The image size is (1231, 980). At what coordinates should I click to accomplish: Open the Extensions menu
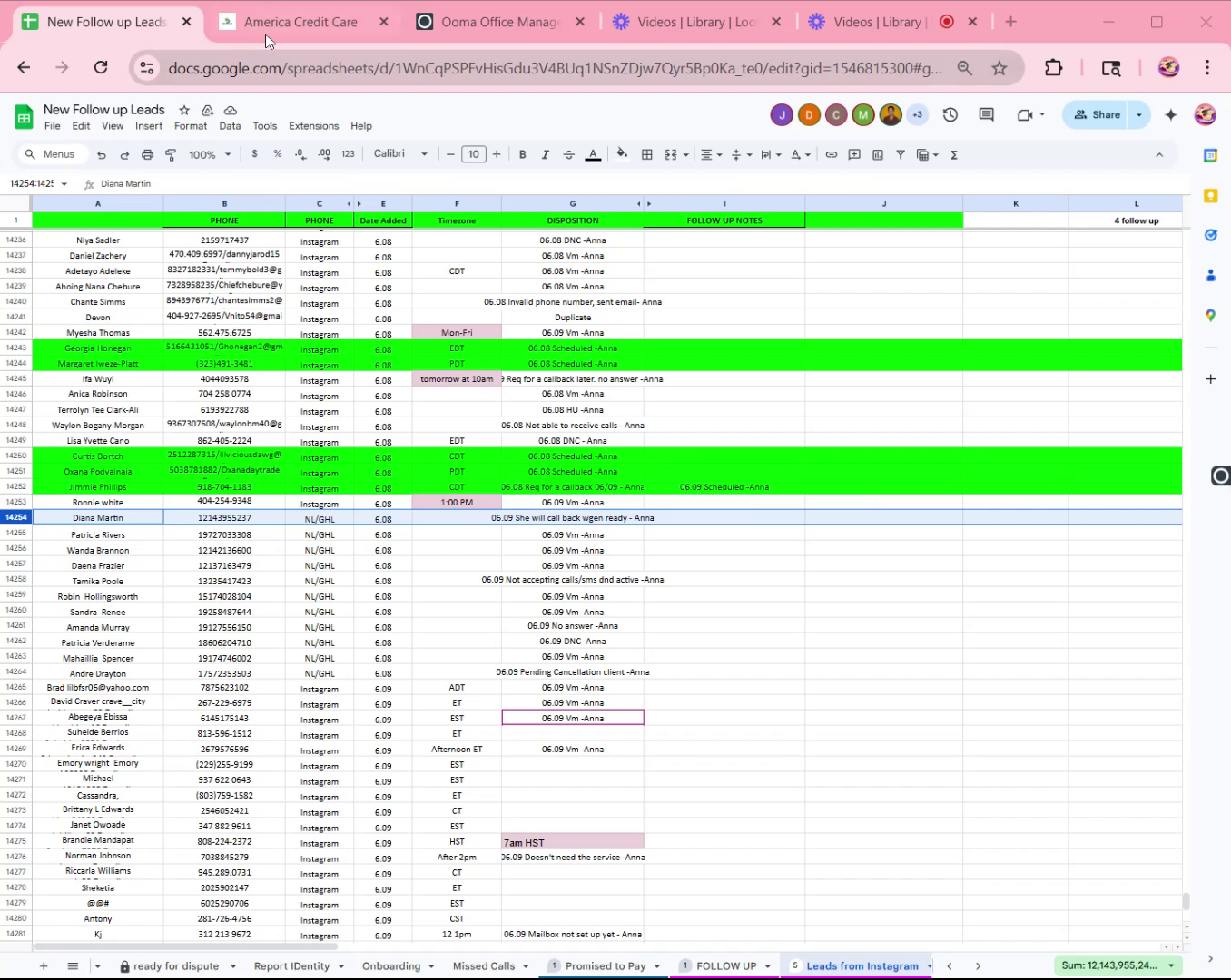[313, 126]
